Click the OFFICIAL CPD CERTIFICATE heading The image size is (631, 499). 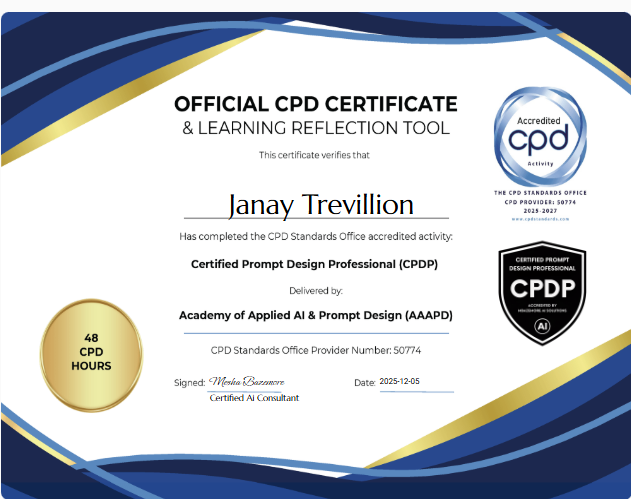click(316, 104)
